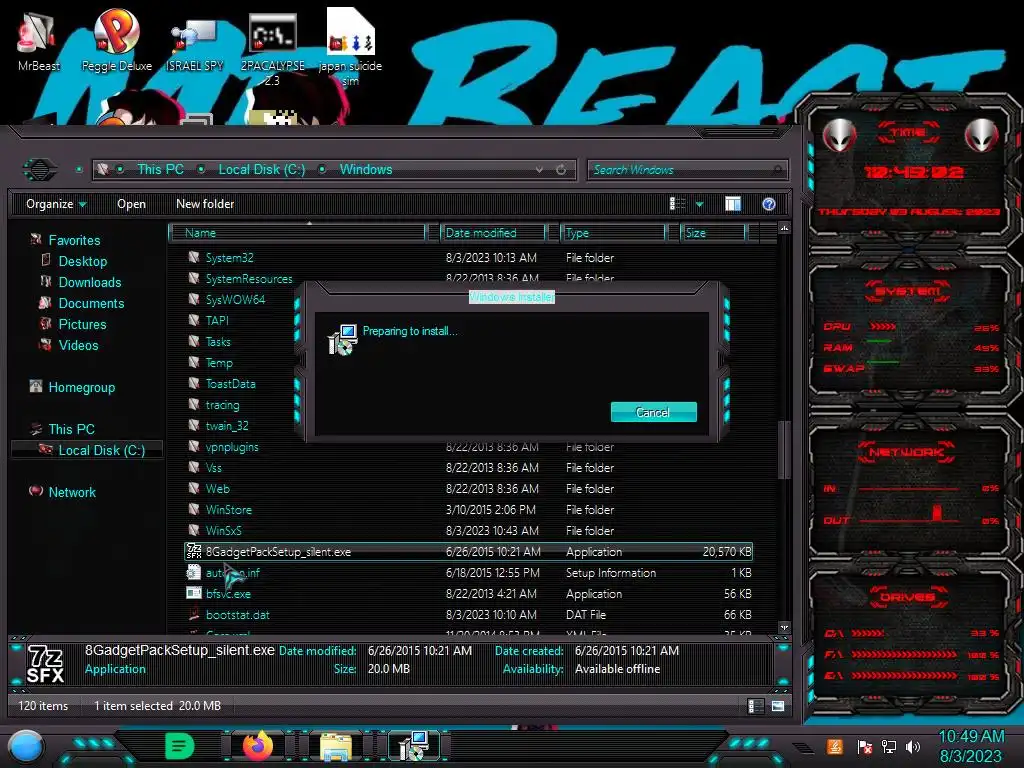Change view layout icon in toolbar
This screenshot has width=1024, height=768.
678,204
